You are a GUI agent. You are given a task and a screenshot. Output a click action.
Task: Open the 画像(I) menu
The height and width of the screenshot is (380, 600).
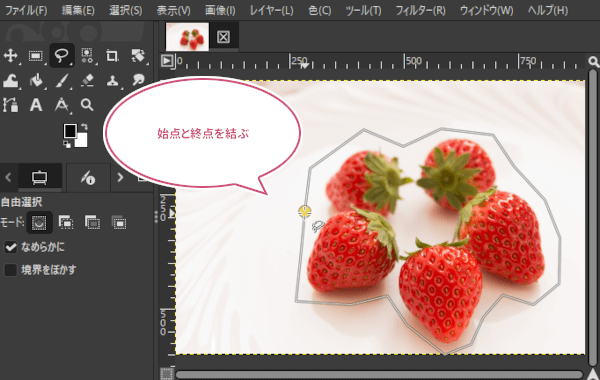coord(220,10)
